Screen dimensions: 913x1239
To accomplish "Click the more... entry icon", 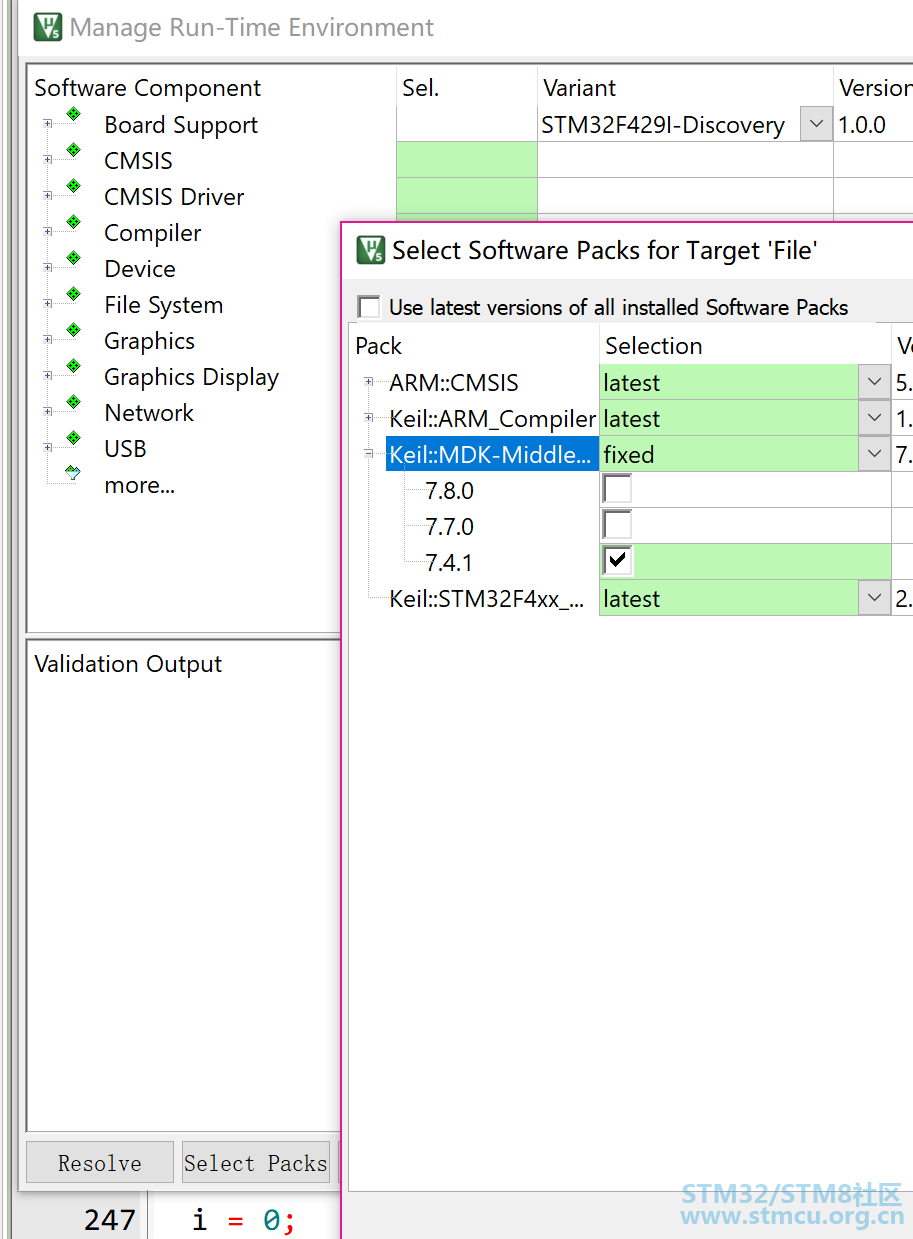I will click(x=73, y=473).
